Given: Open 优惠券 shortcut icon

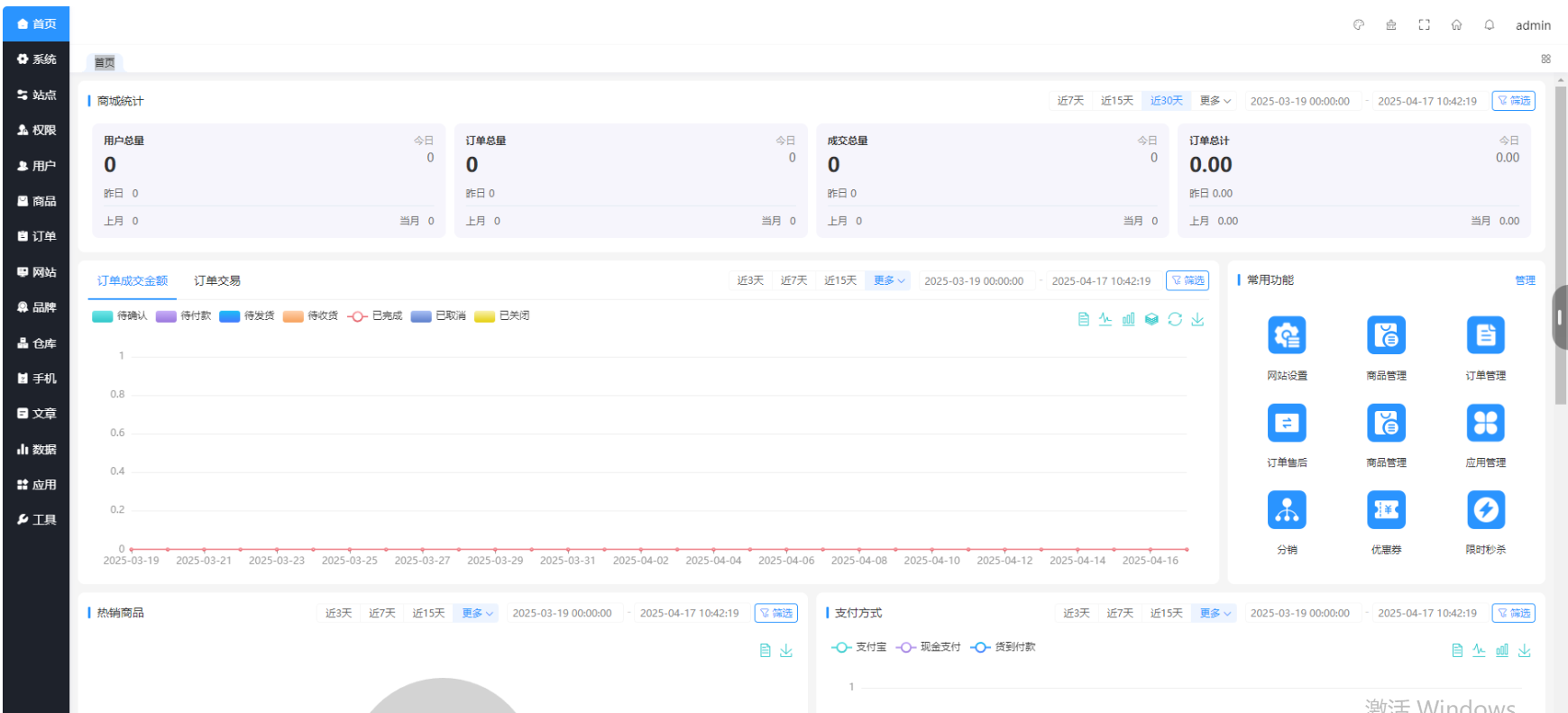Looking at the screenshot, I should 1386,510.
